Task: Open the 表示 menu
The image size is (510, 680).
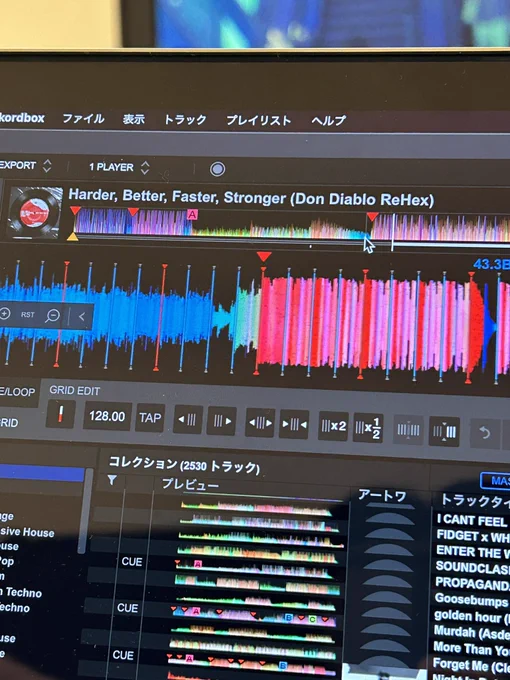Action: tap(134, 119)
